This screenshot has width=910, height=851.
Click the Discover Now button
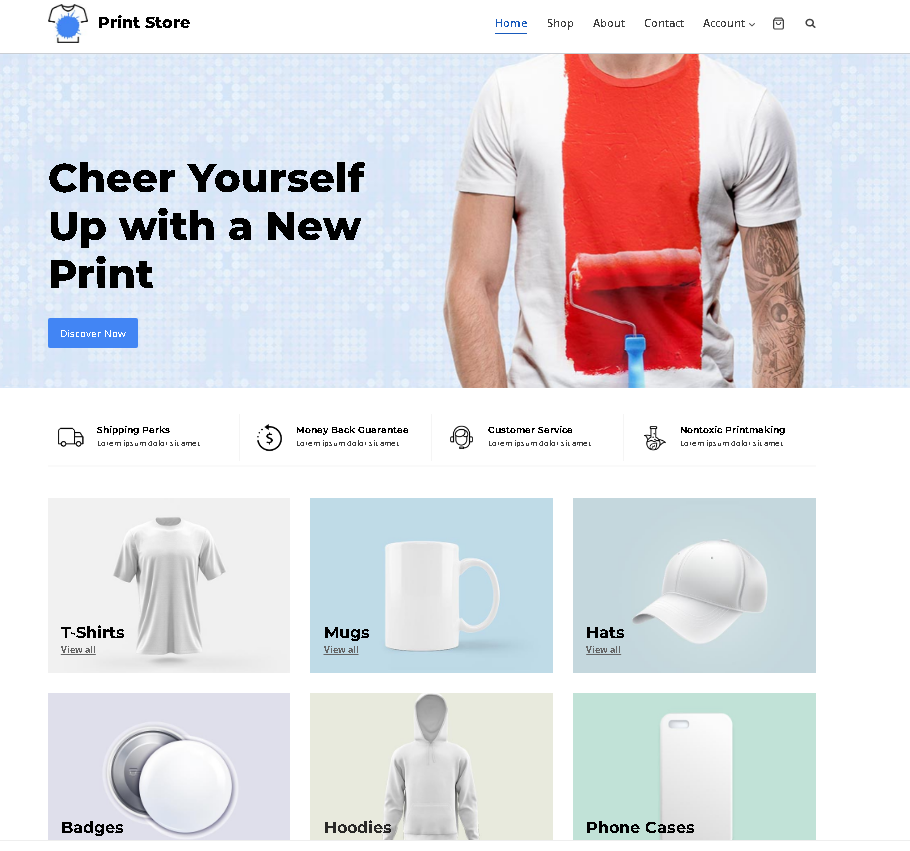tap(93, 333)
